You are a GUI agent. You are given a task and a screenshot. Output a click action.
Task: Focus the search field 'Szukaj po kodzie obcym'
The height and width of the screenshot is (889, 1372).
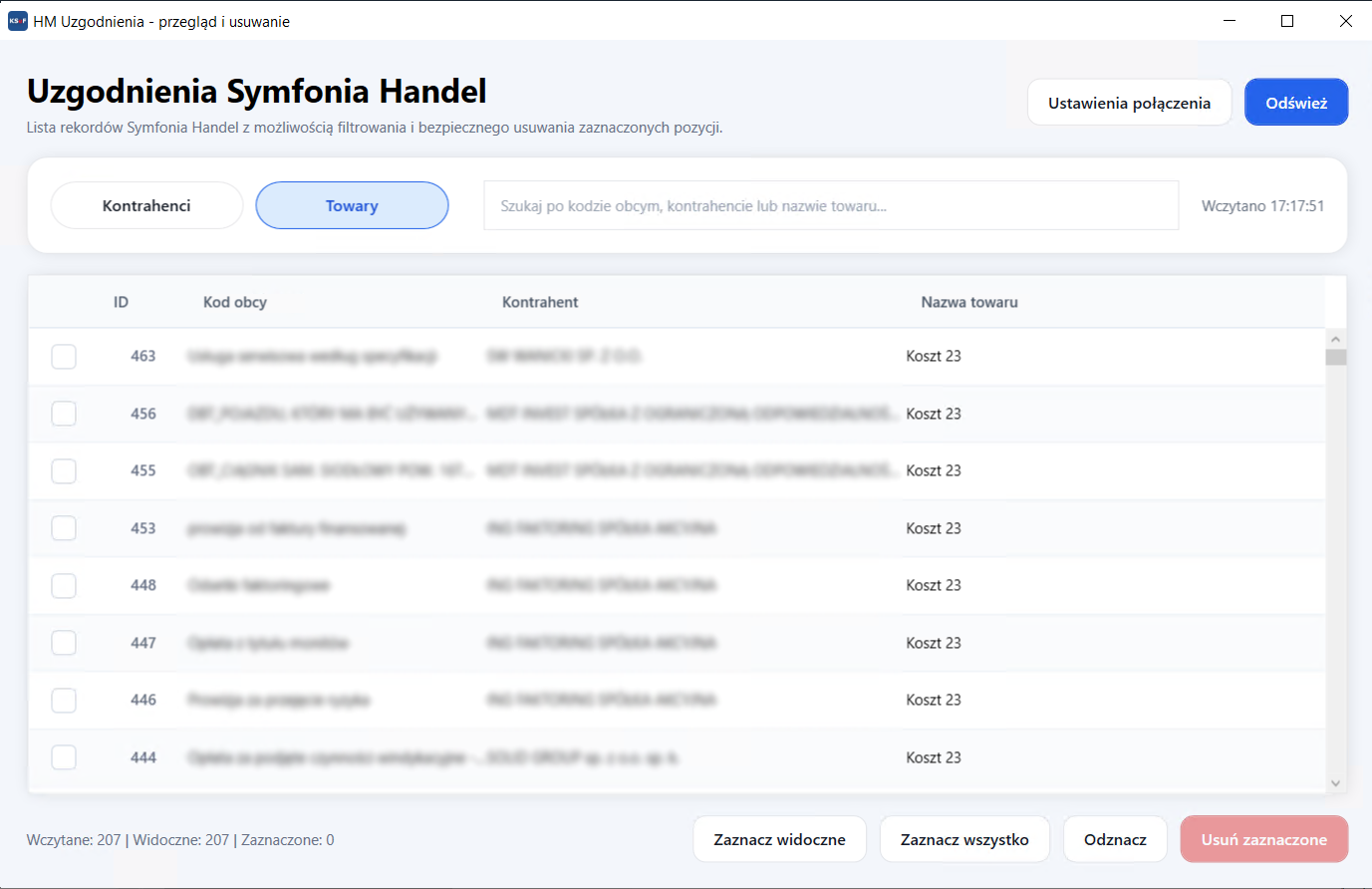point(831,205)
